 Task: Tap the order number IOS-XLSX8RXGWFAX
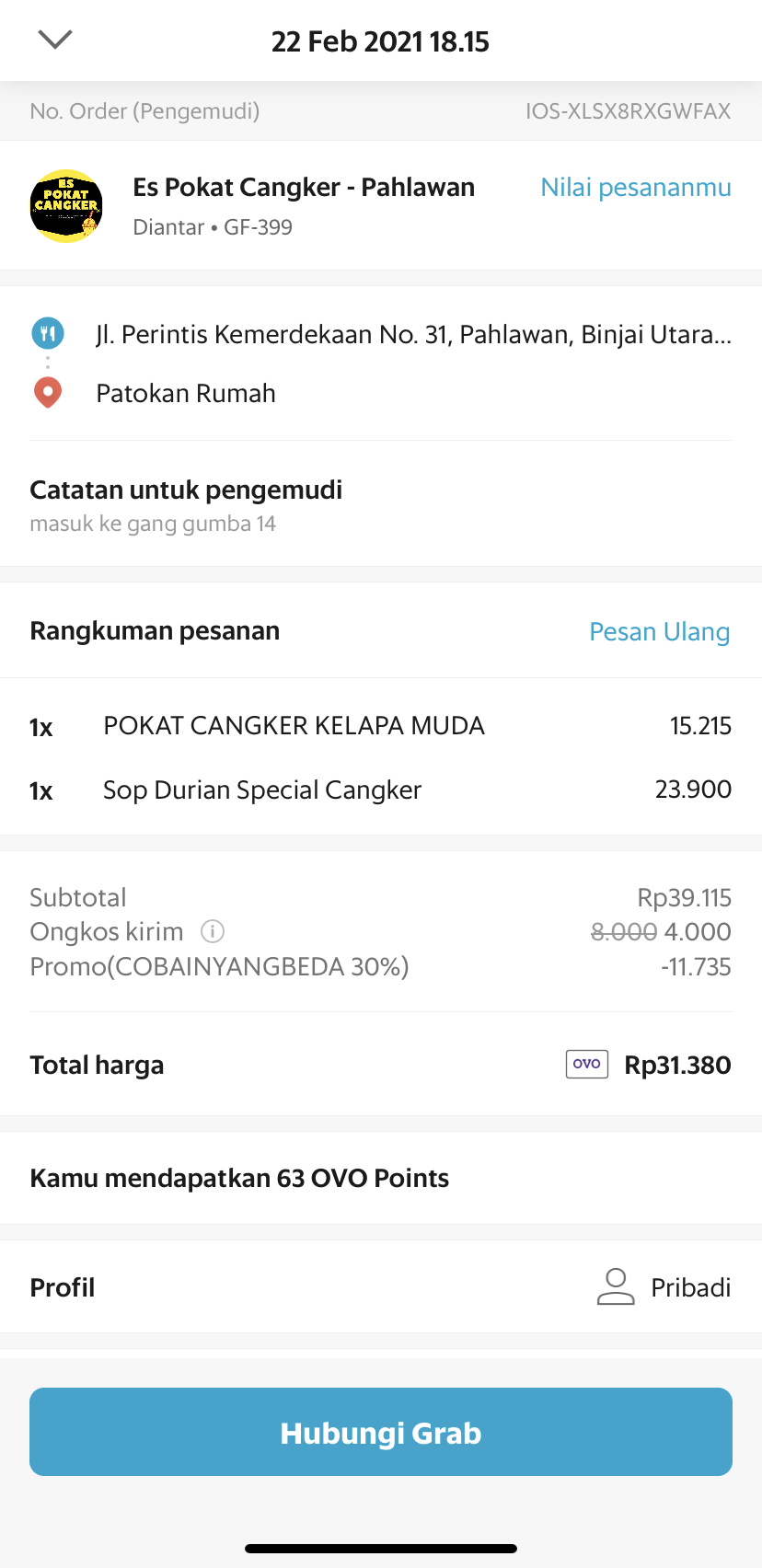pyautogui.click(x=628, y=111)
